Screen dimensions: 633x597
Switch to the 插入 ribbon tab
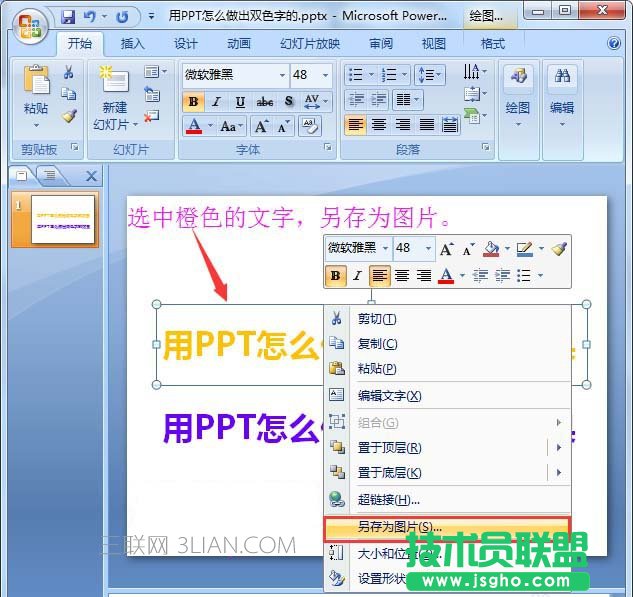pos(132,44)
